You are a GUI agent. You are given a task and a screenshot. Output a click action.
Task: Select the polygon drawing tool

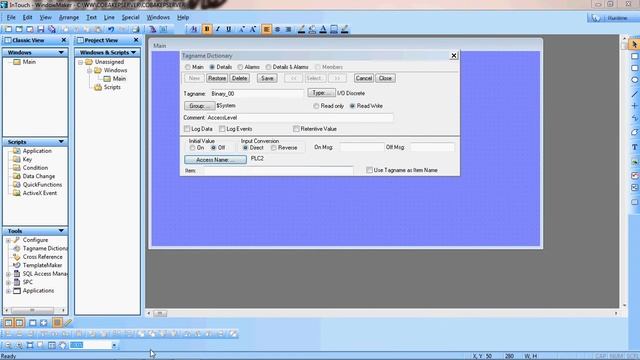[x=634, y=132]
